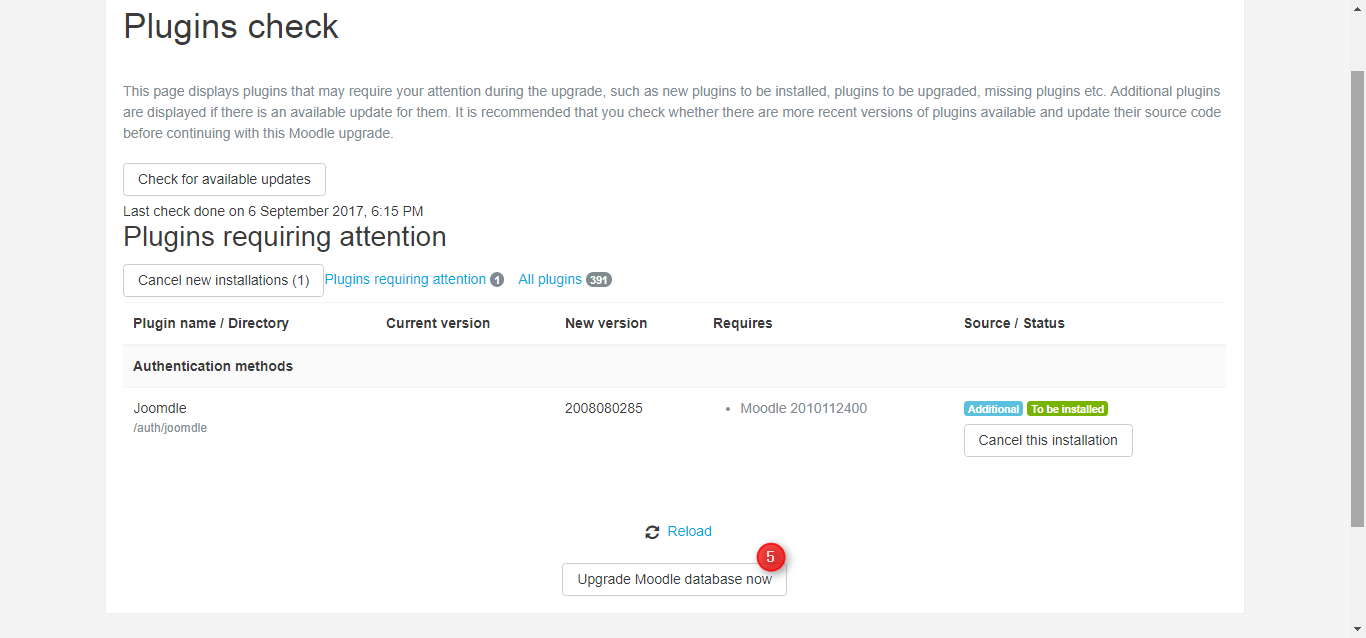Image resolution: width=1366 pixels, height=638 pixels.
Task: Click the Moodle 2010112400 requirement entry
Action: pos(803,408)
